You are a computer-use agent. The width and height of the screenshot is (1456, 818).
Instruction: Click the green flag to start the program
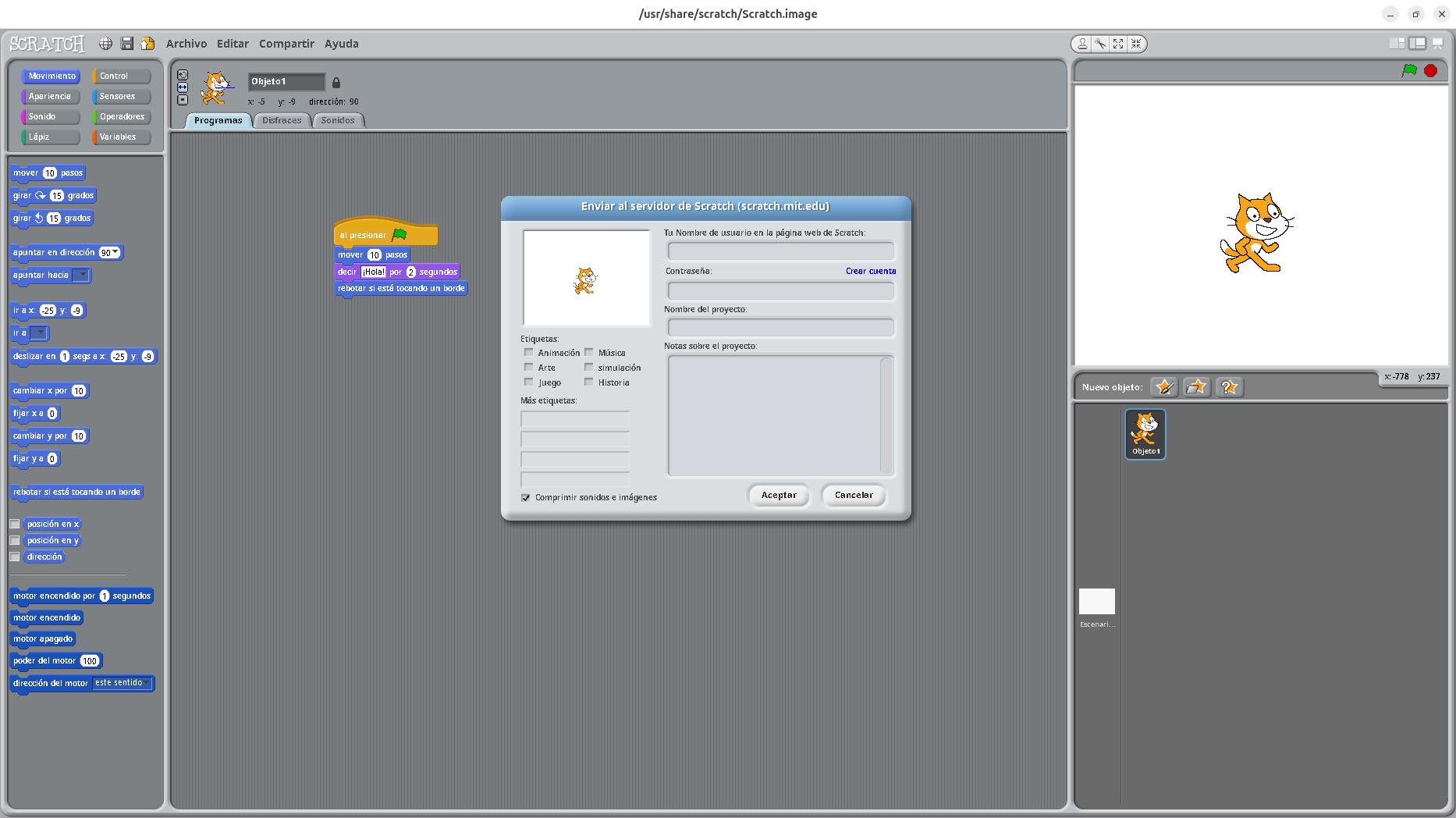[1409, 70]
